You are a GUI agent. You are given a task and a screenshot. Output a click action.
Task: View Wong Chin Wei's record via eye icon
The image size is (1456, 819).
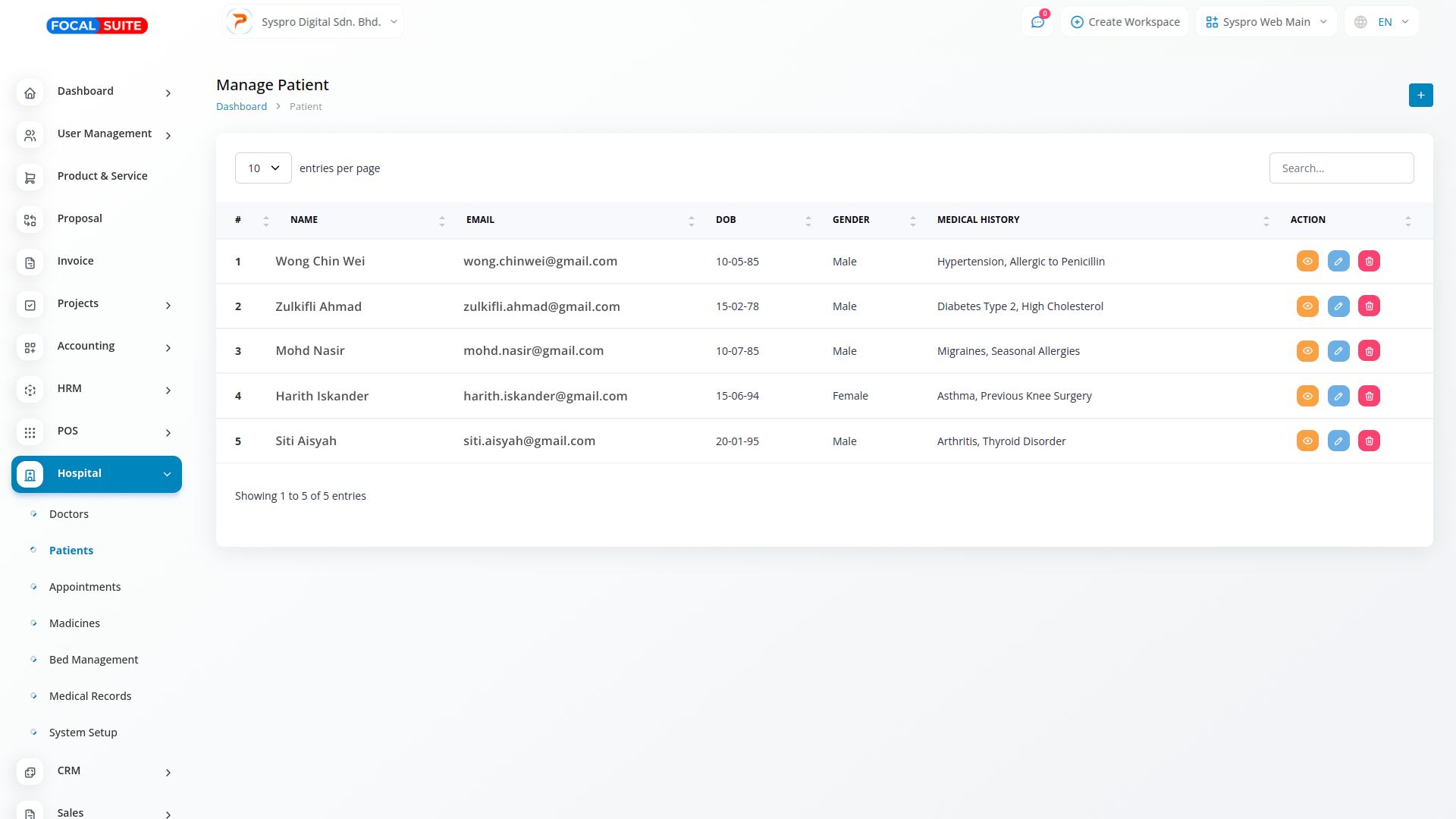pyautogui.click(x=1307, y=261)
